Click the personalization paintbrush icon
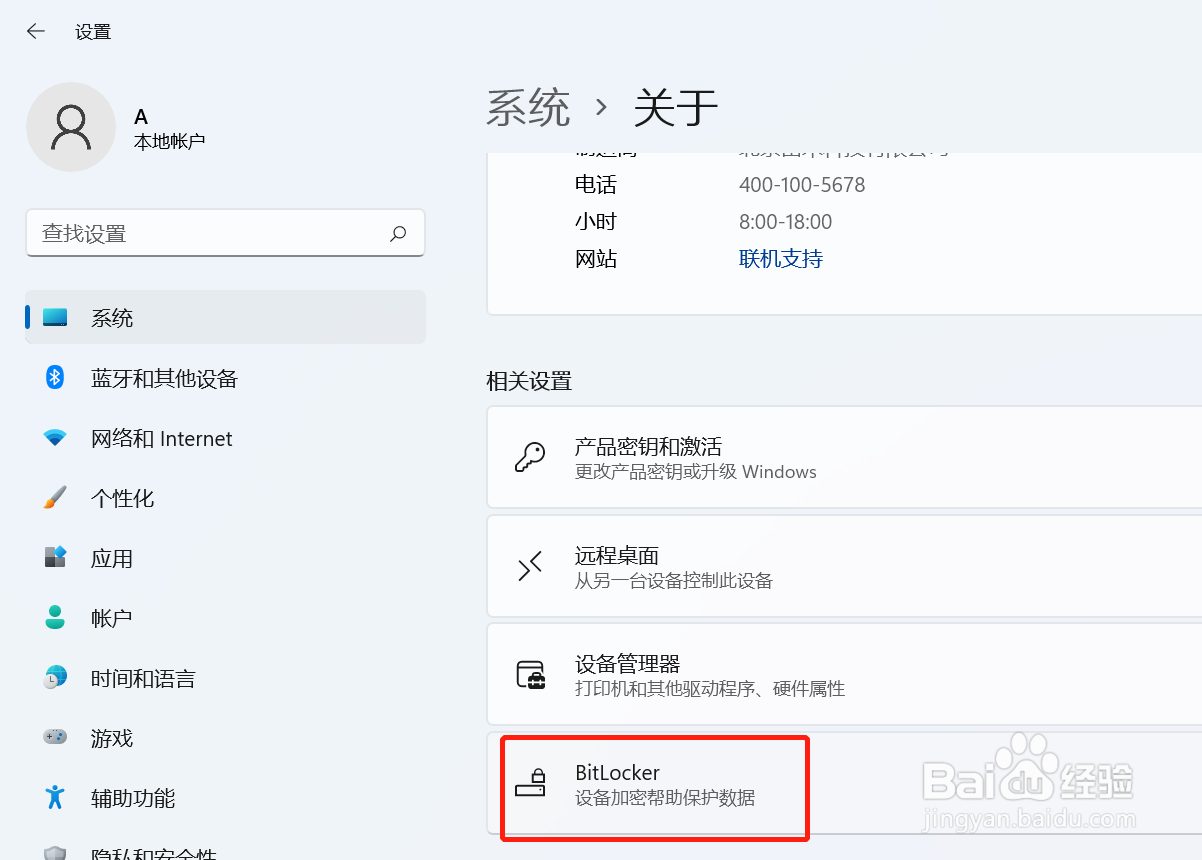The width and height of the screenshot is (1202, 860). click(x=55, y=497)
